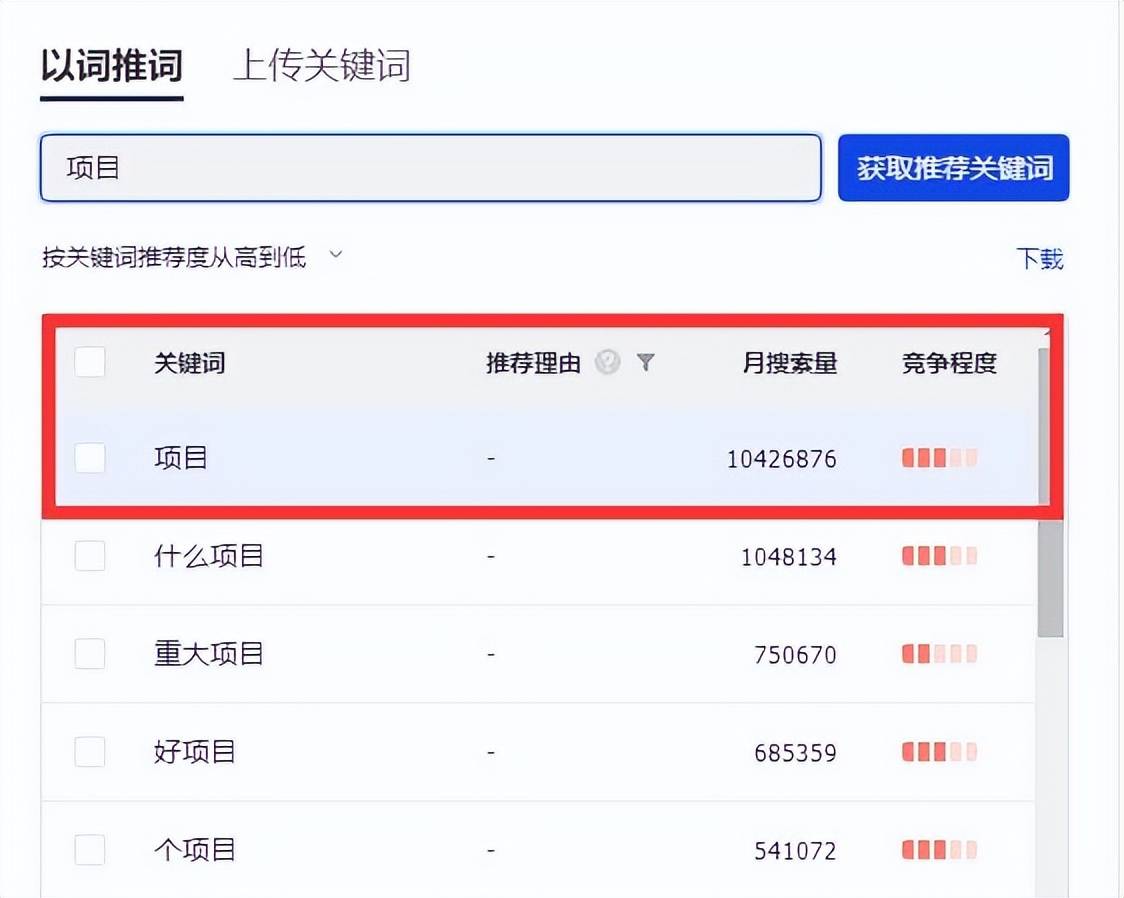
Task: Open the filter funnel on 推荐理由 column
Action: [647, 363]
